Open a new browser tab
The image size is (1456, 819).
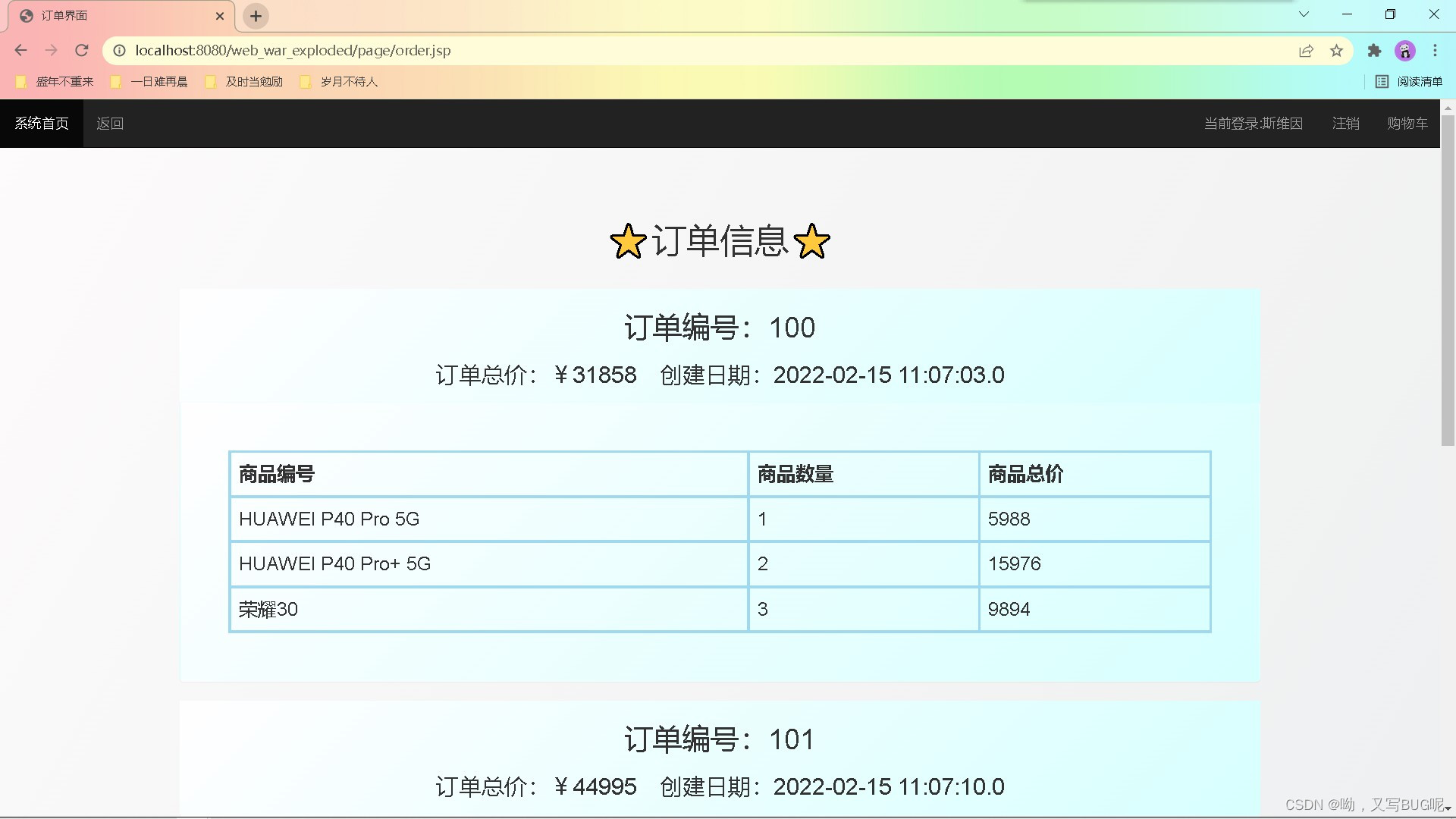[256, 16]
